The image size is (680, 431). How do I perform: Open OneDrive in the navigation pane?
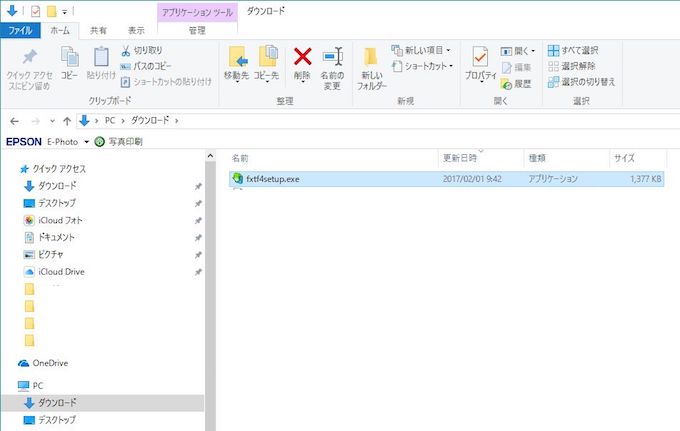point(50,363)
